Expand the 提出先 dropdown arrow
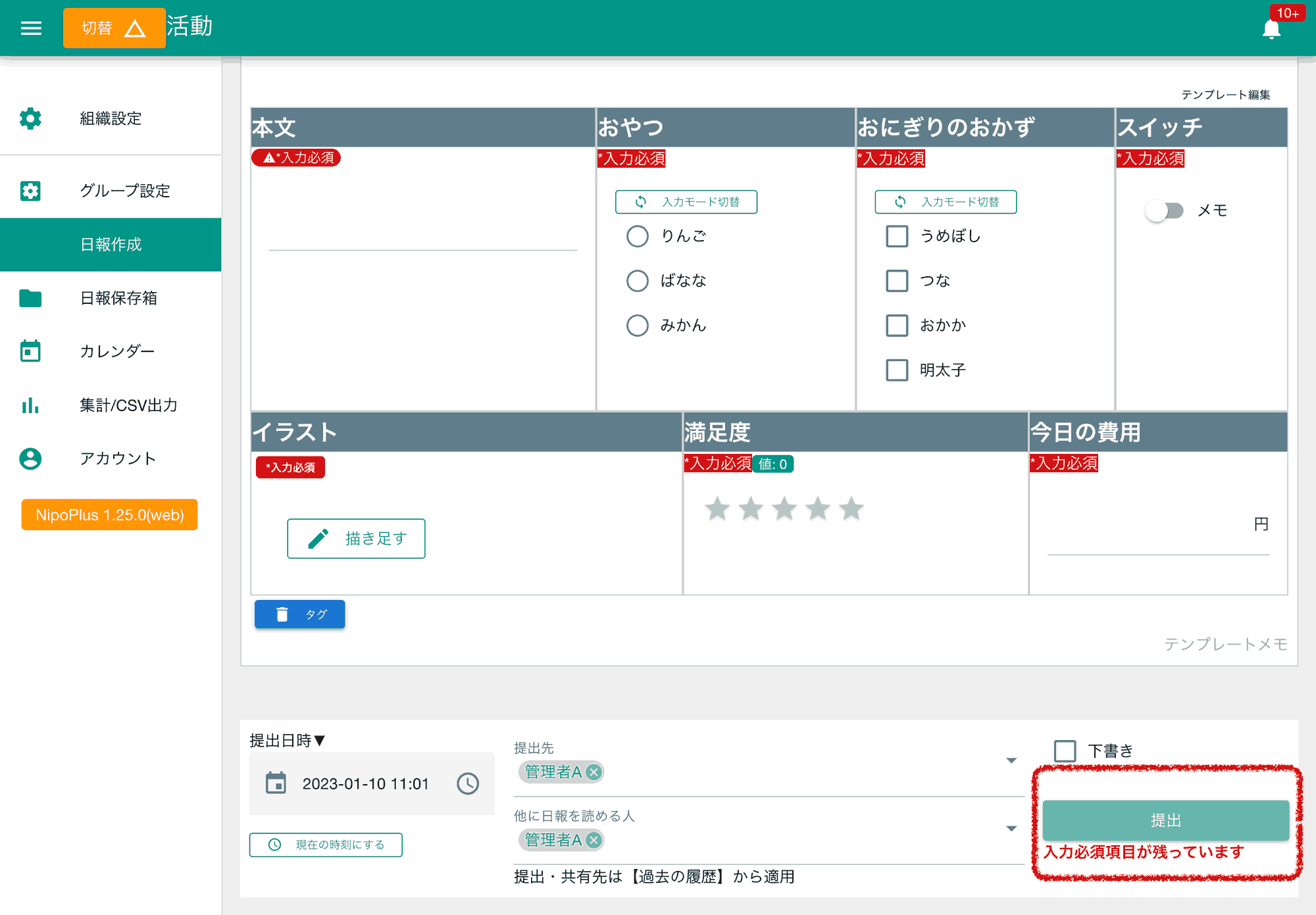 tap(1011, 761)
